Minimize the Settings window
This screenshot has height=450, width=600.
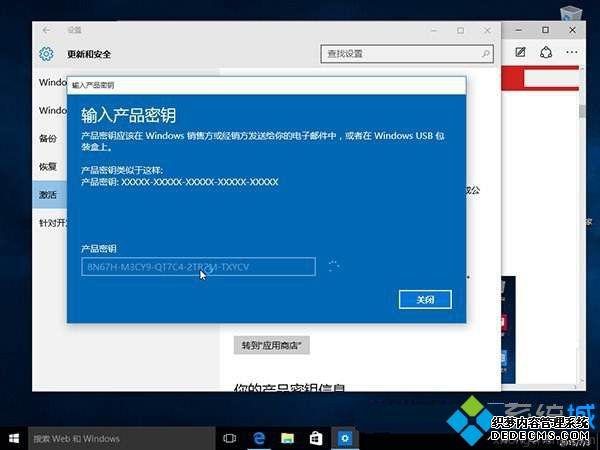434,30
